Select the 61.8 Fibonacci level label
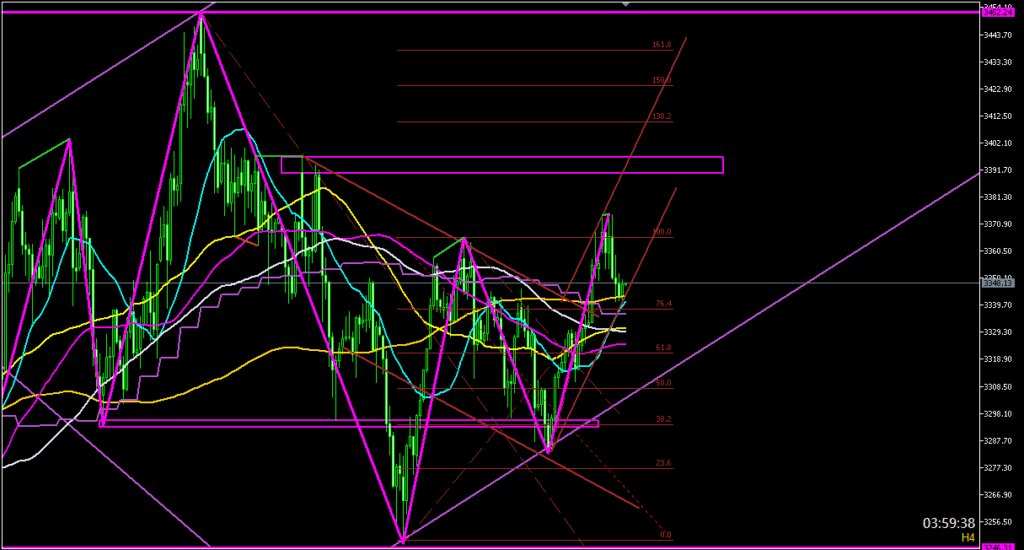Screen dimensions: 1024x550 pos(664,348)
